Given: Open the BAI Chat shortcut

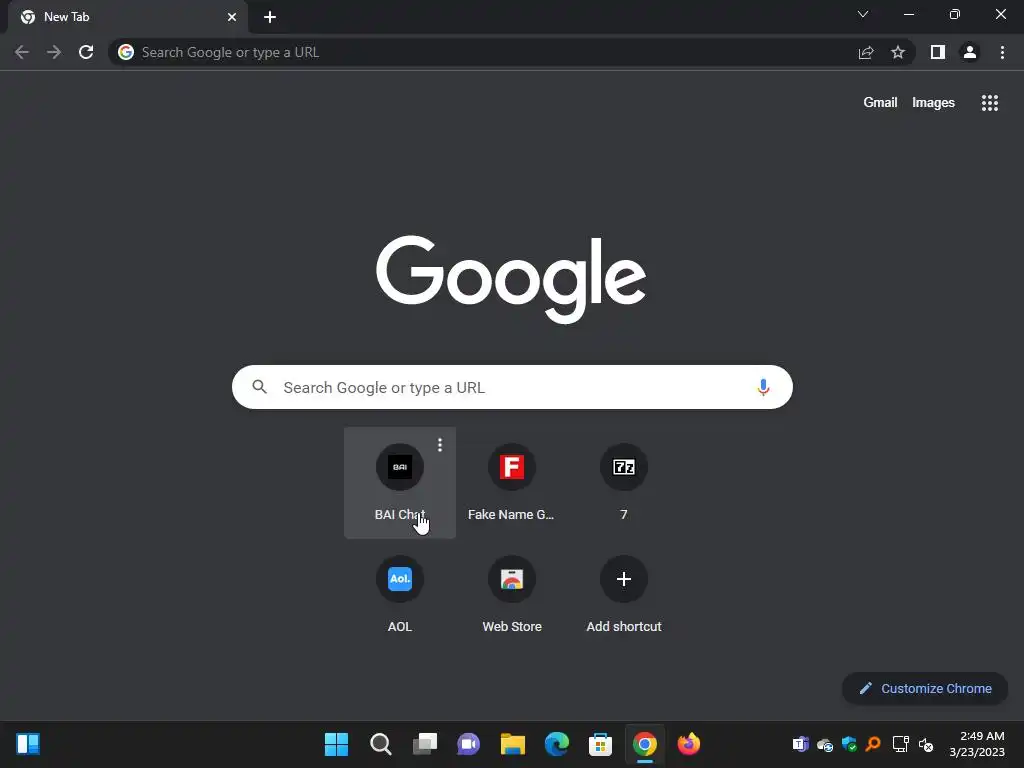Looking at the screenshot, I should tap(400, 483).
